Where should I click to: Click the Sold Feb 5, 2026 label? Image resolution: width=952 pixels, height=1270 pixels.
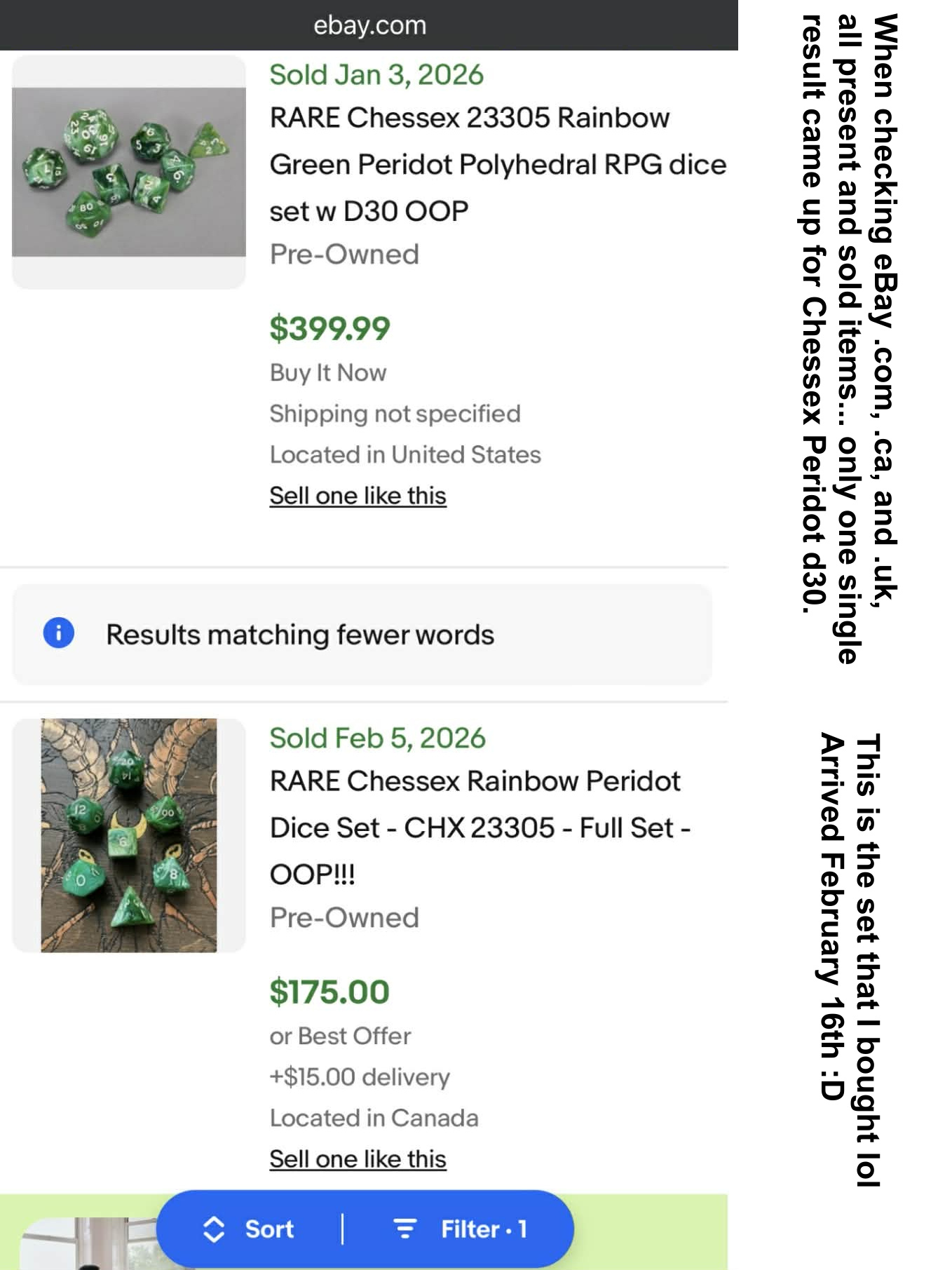pos(377,738)
